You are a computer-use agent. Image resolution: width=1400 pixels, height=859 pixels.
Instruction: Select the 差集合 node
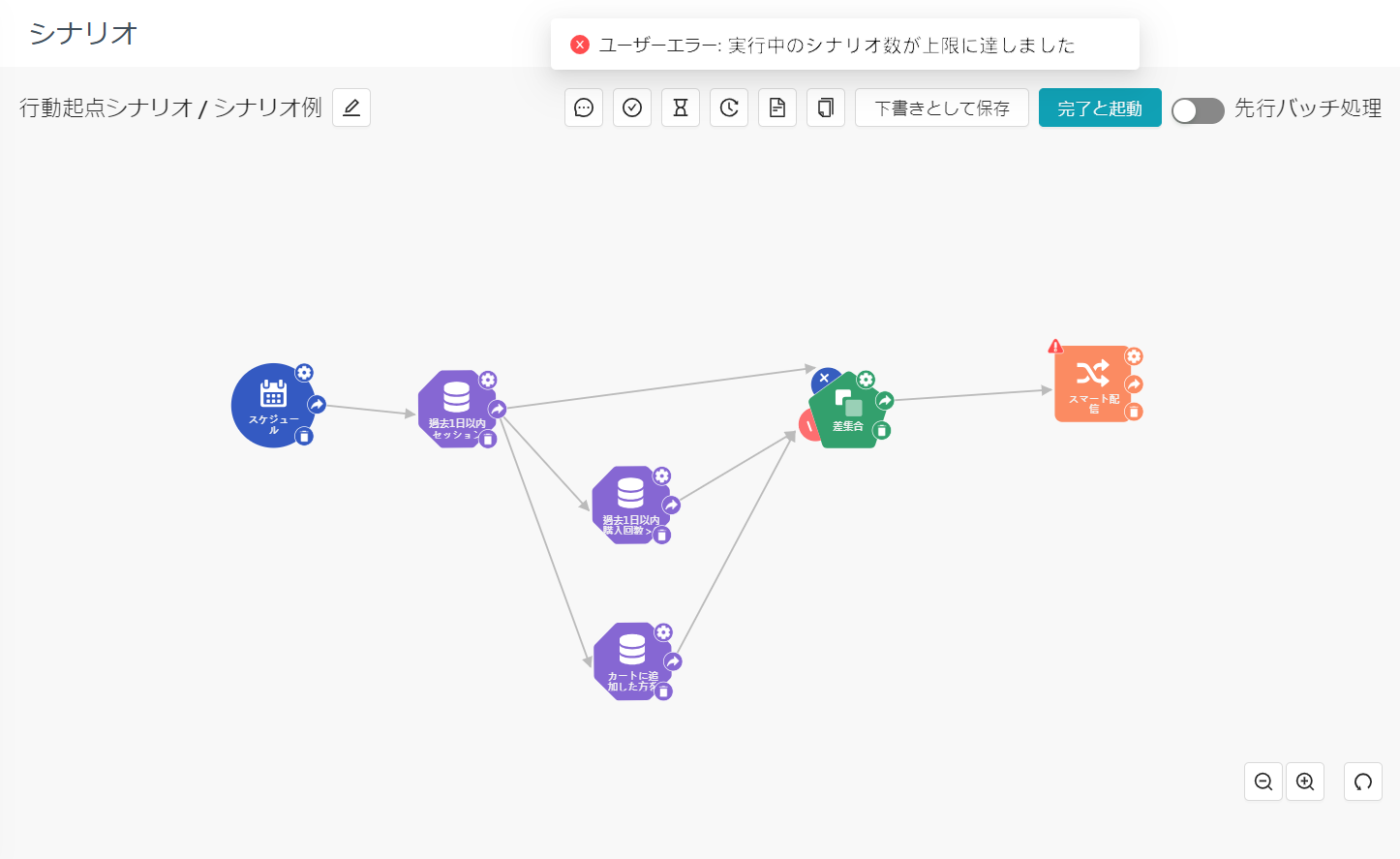(847, 412)
